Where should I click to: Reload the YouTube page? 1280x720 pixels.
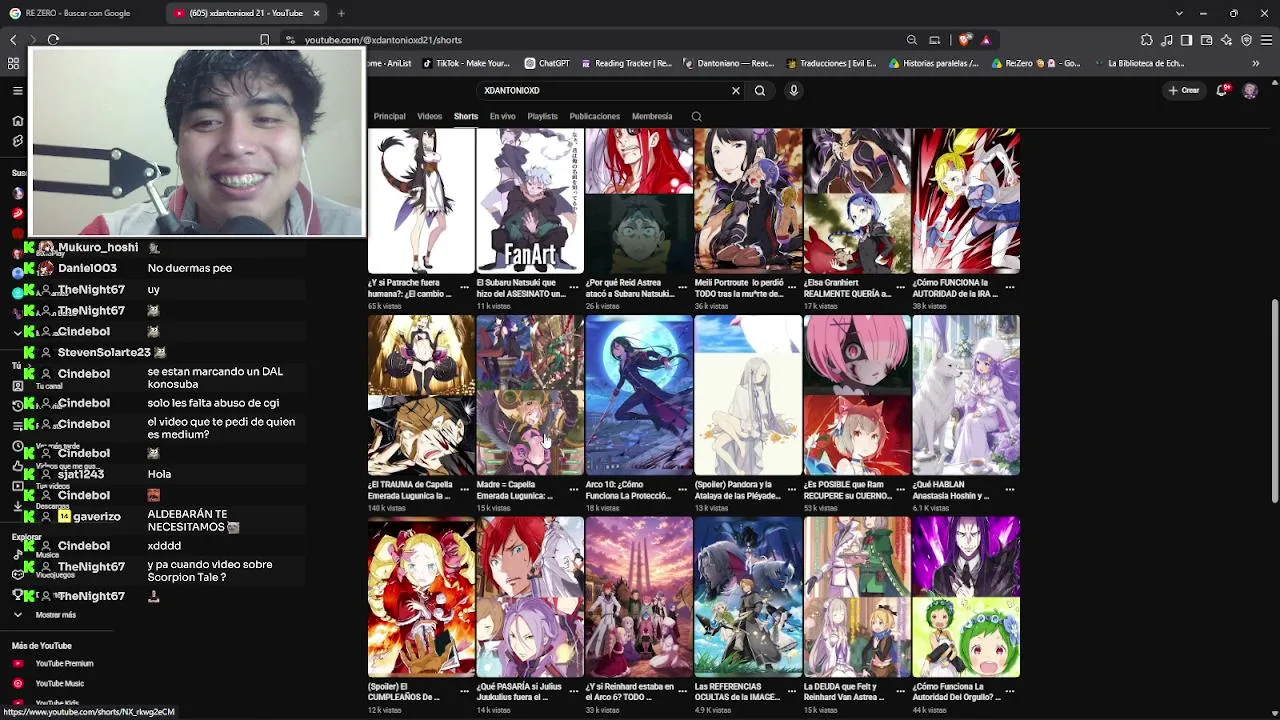tap(53, 40)
